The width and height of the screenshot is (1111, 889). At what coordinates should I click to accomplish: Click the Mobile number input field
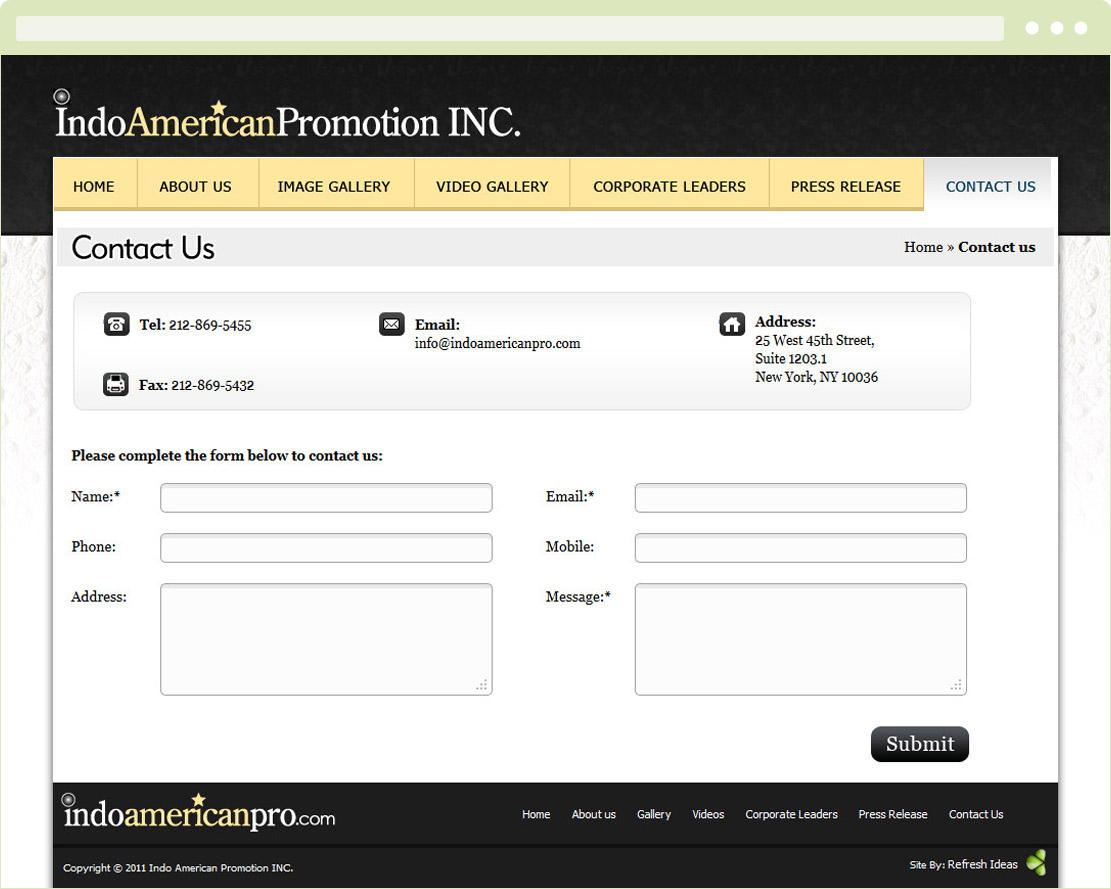[800, 548]
